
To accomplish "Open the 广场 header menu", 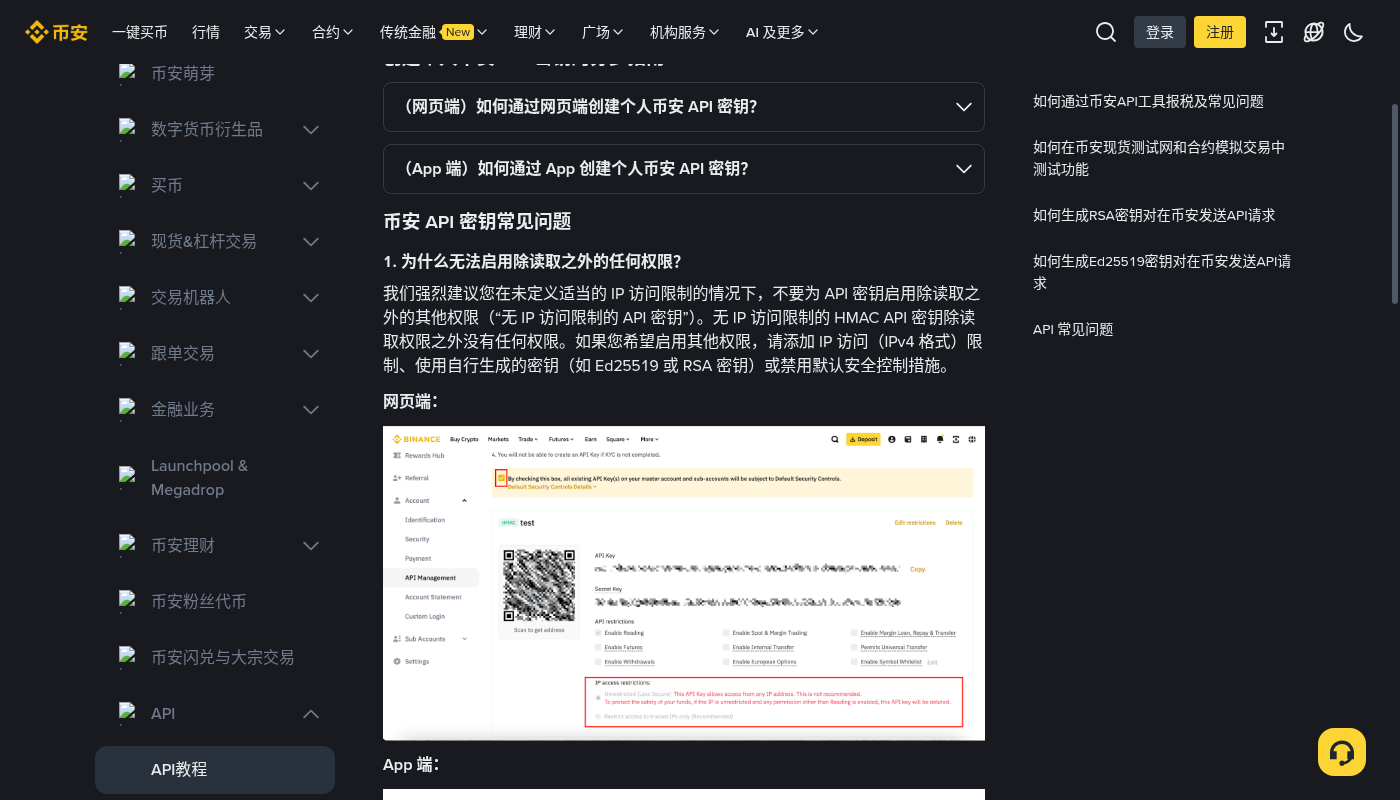I will (x=603, y=32).
